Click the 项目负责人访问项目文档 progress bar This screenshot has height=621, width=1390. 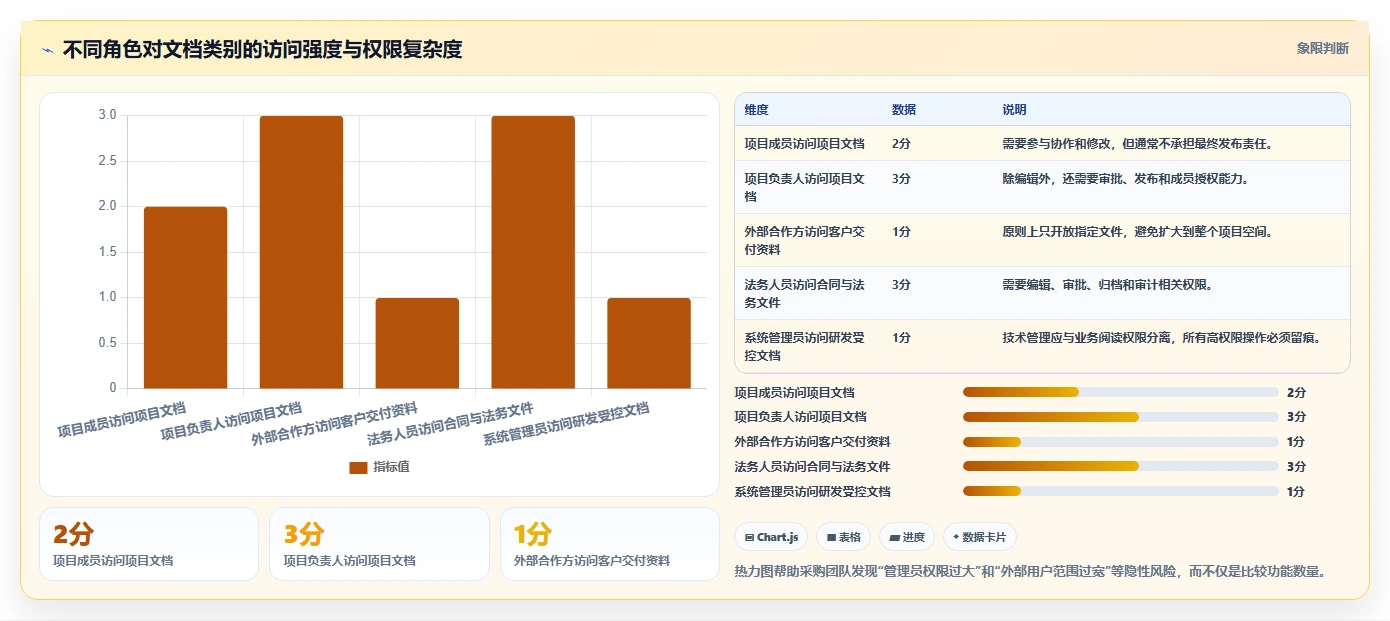(1120, 417)
